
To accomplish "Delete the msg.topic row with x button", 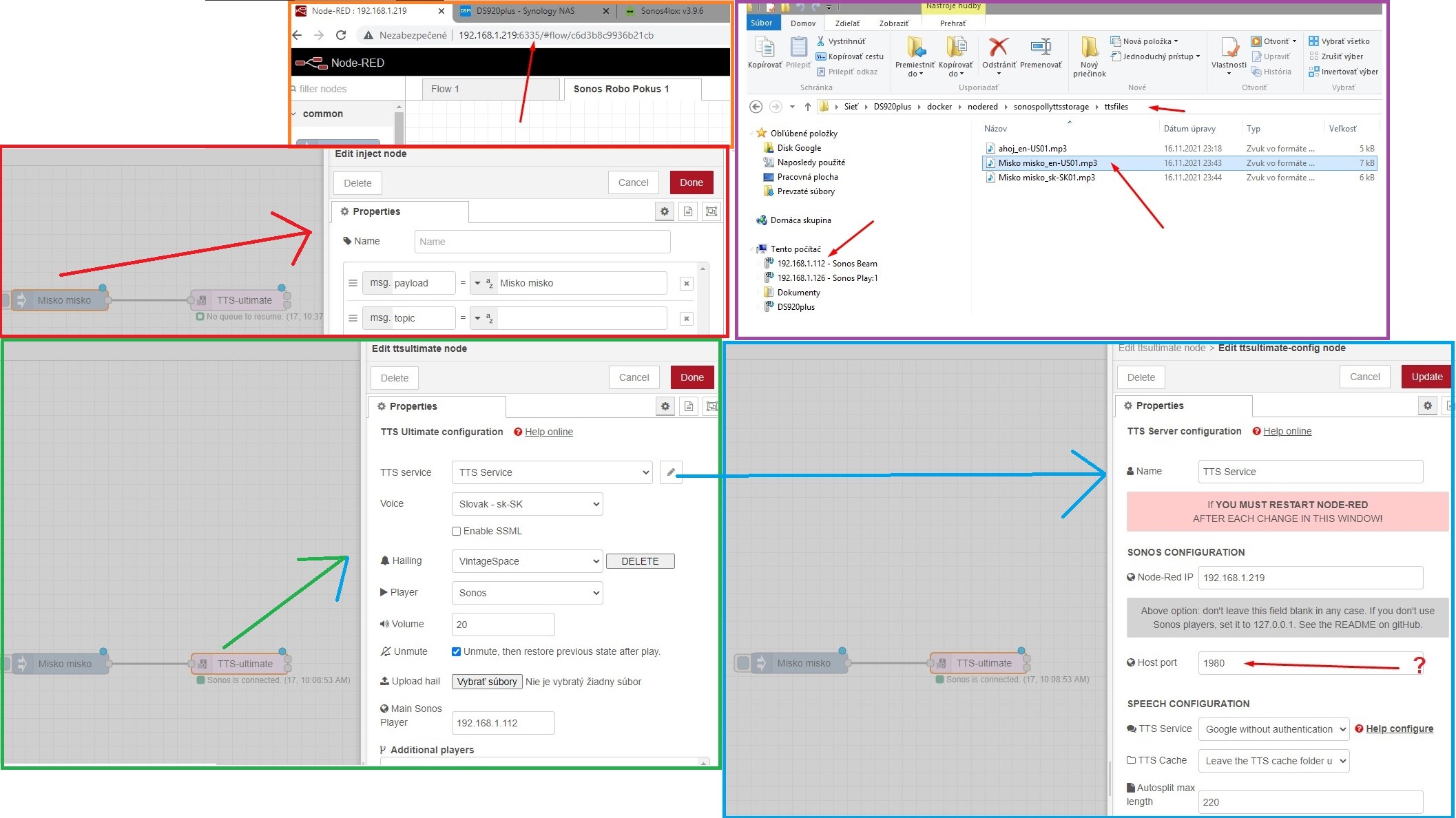I will pos(686,318).
